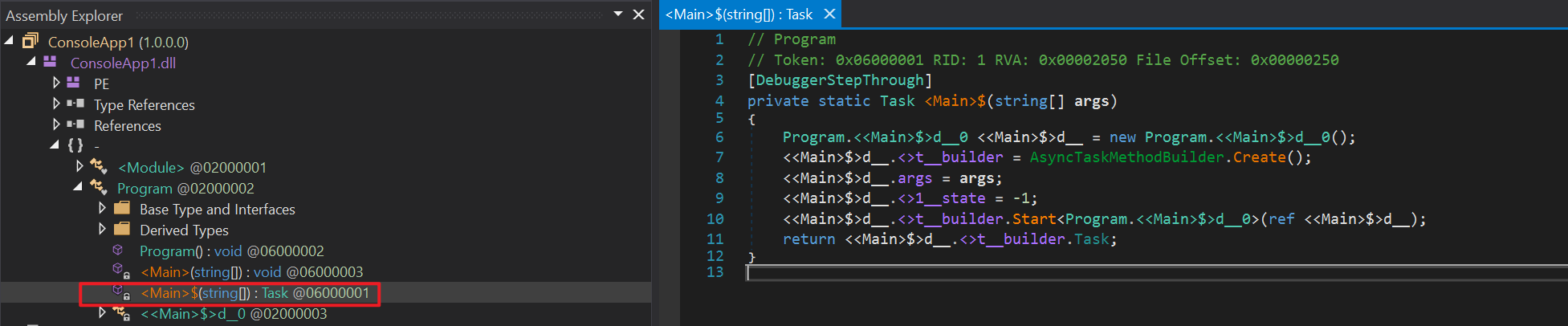This screenshot has height=326, width=1568.
Task: Click the Task return type on line 4
Action: (x=897, y=100)
